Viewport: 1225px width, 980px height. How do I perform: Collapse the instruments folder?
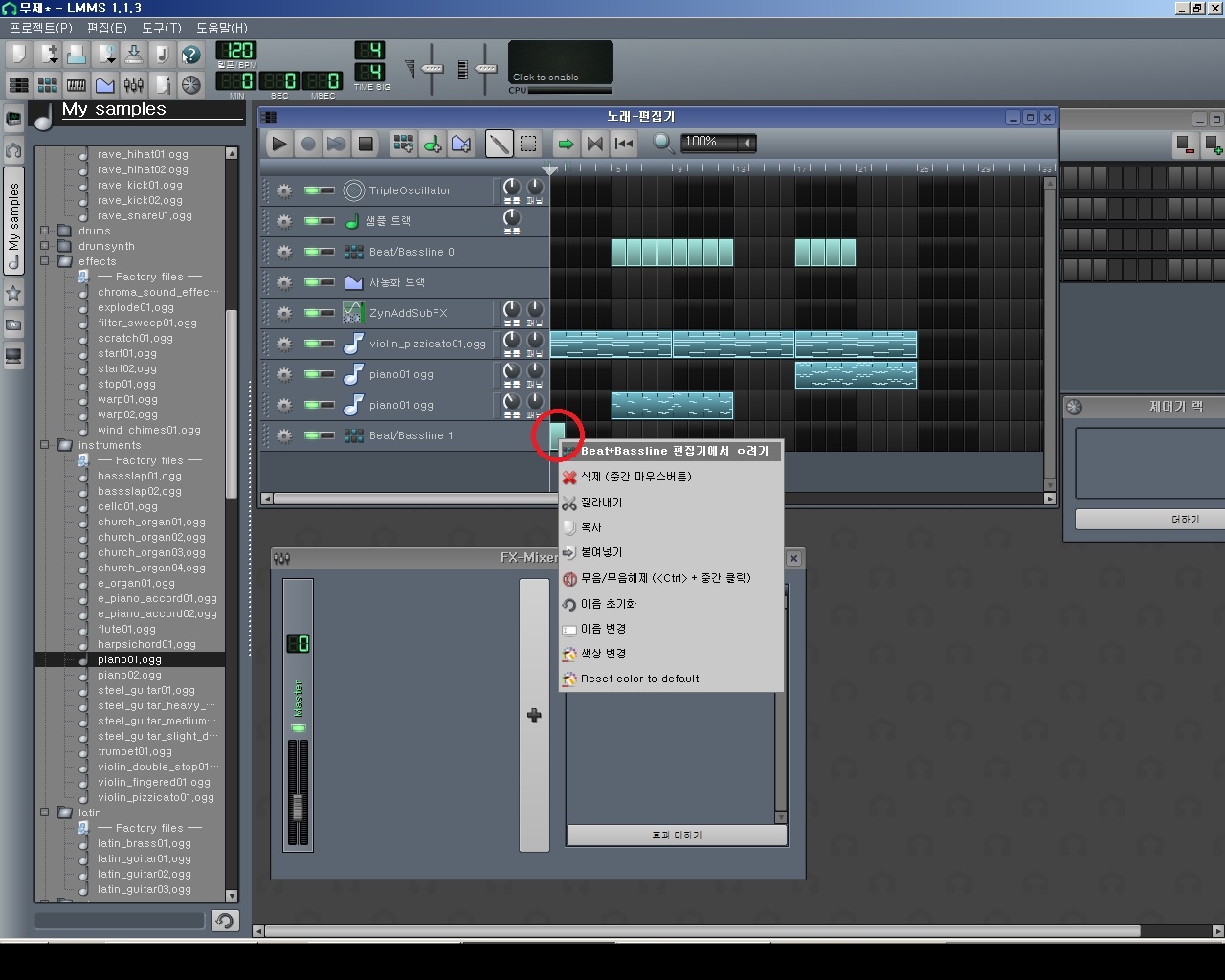click(x=44, y=445)
